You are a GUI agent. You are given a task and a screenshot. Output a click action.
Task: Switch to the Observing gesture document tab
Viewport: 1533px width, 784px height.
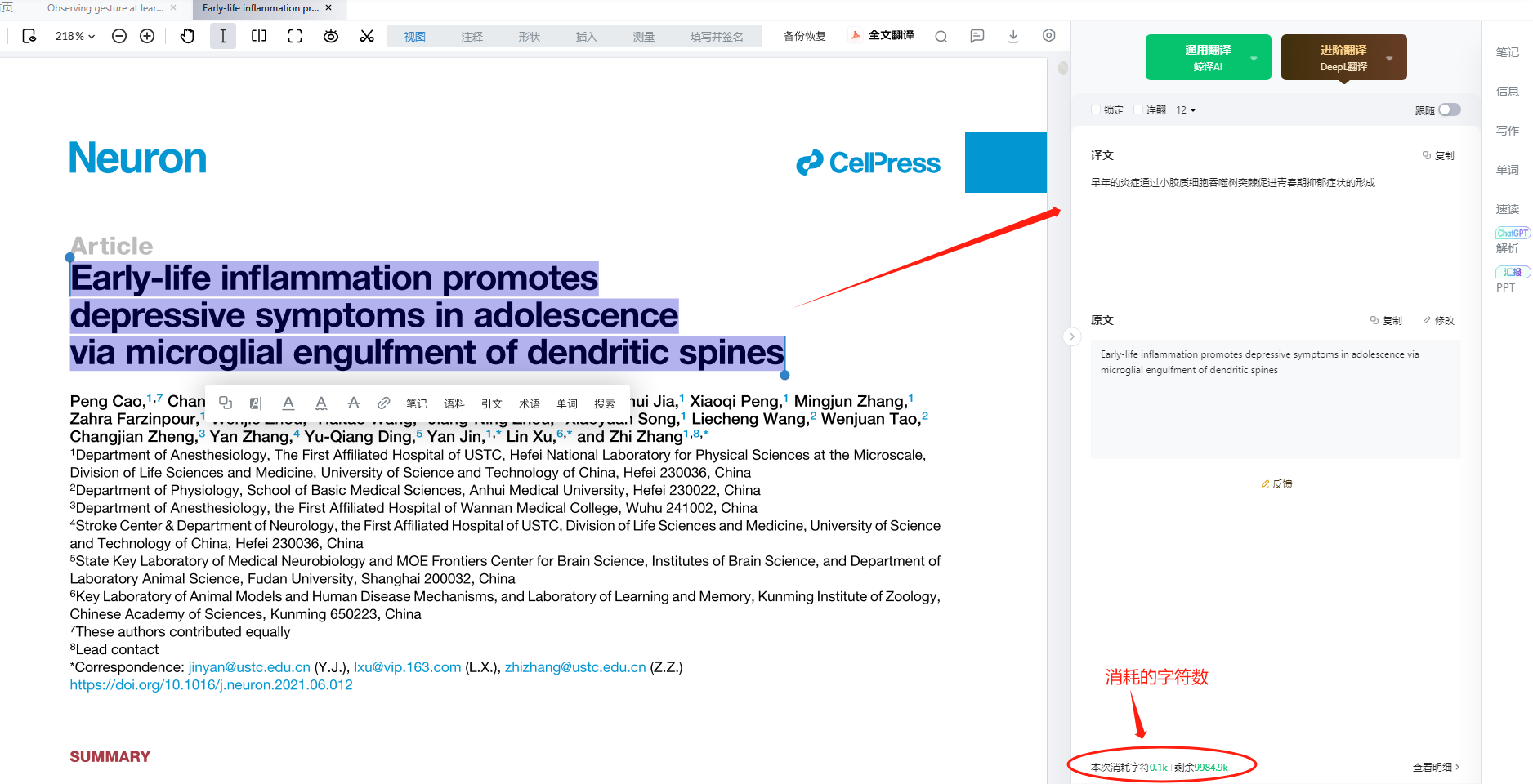[x=105, y=8]
